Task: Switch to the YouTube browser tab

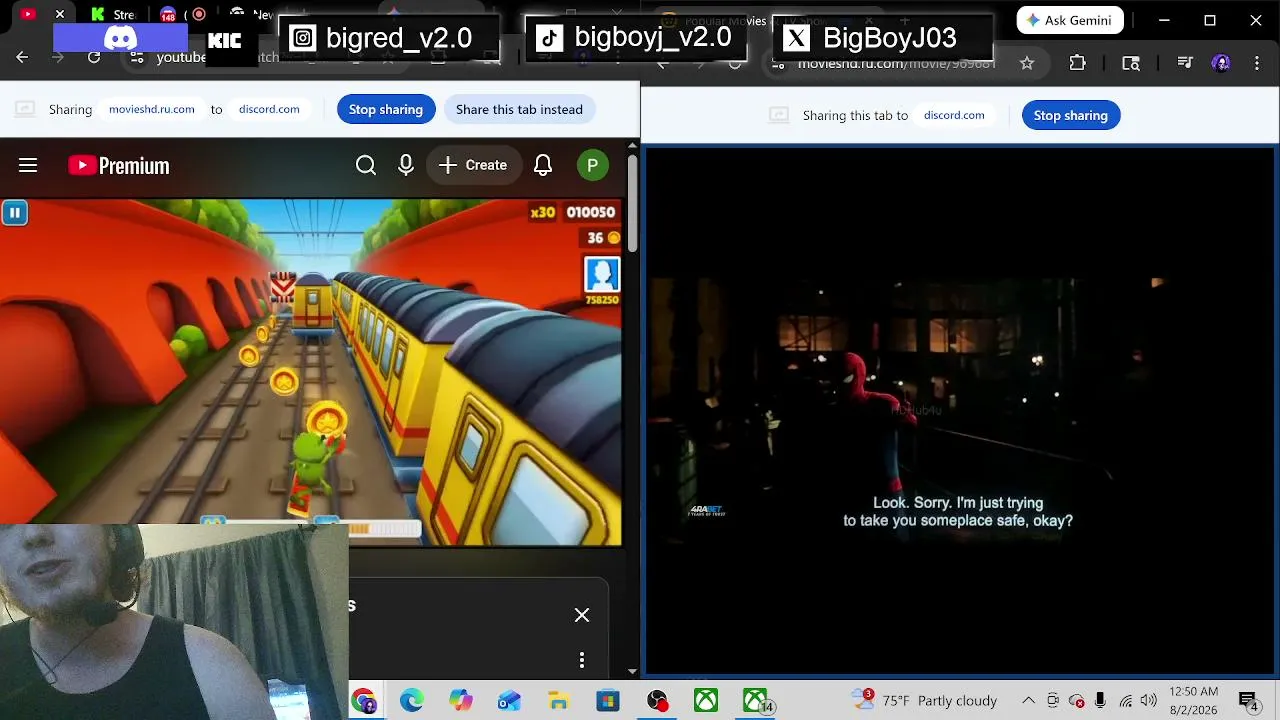Action: (28, 14)
